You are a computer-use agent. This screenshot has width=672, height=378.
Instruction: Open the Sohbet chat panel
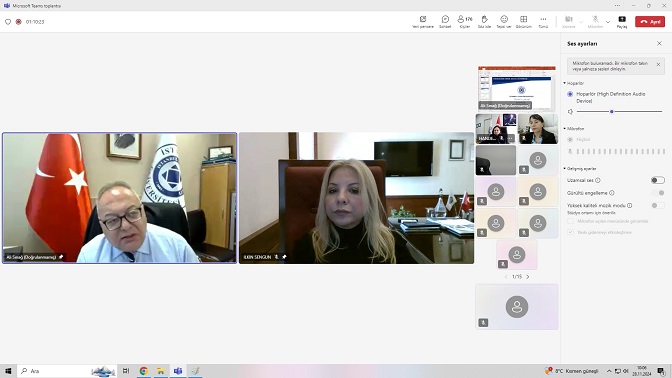click(x=445, y=21)
